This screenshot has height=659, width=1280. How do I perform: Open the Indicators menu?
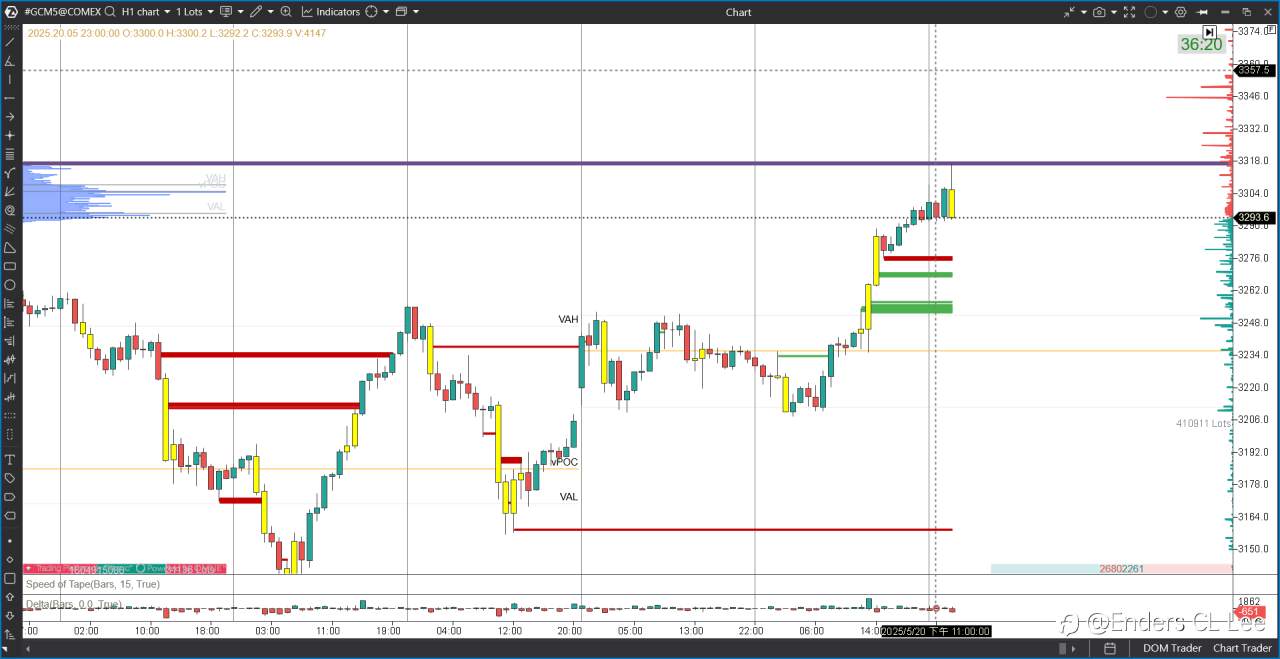pyautogui.click(x=331, y=12)
